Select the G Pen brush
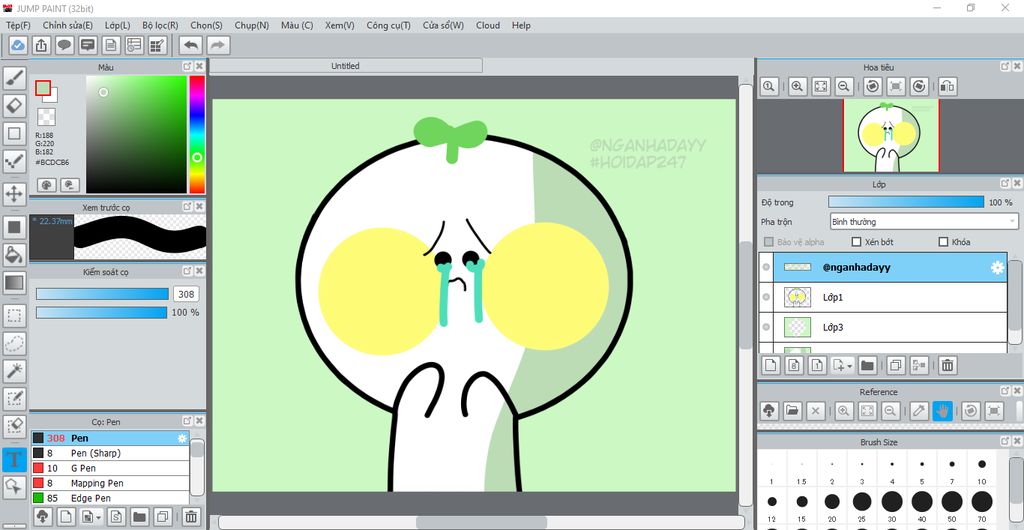This screenshot has width=1024, height=530. click(x=110, y=468)
